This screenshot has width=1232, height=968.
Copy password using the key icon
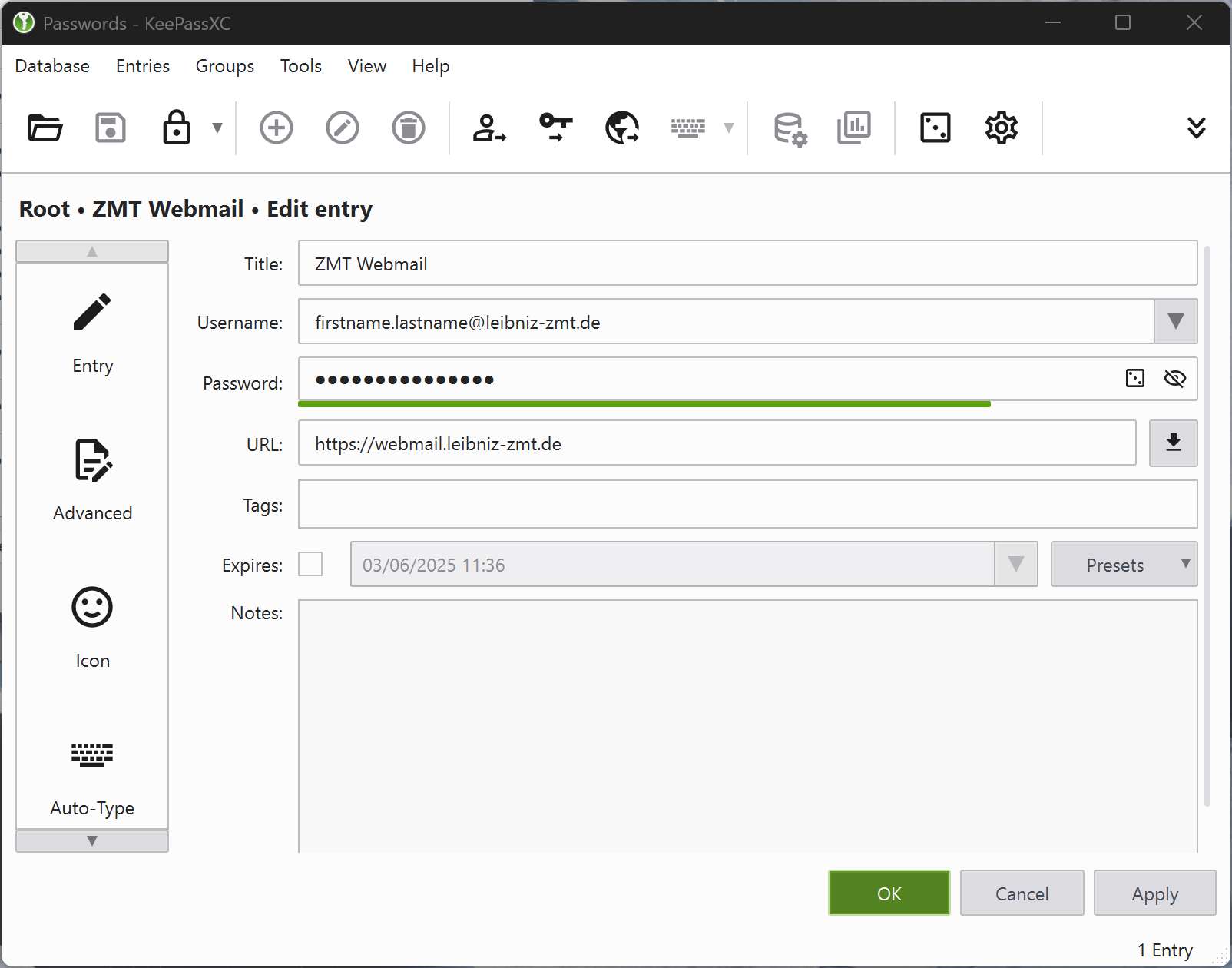(x=555, y=128)
